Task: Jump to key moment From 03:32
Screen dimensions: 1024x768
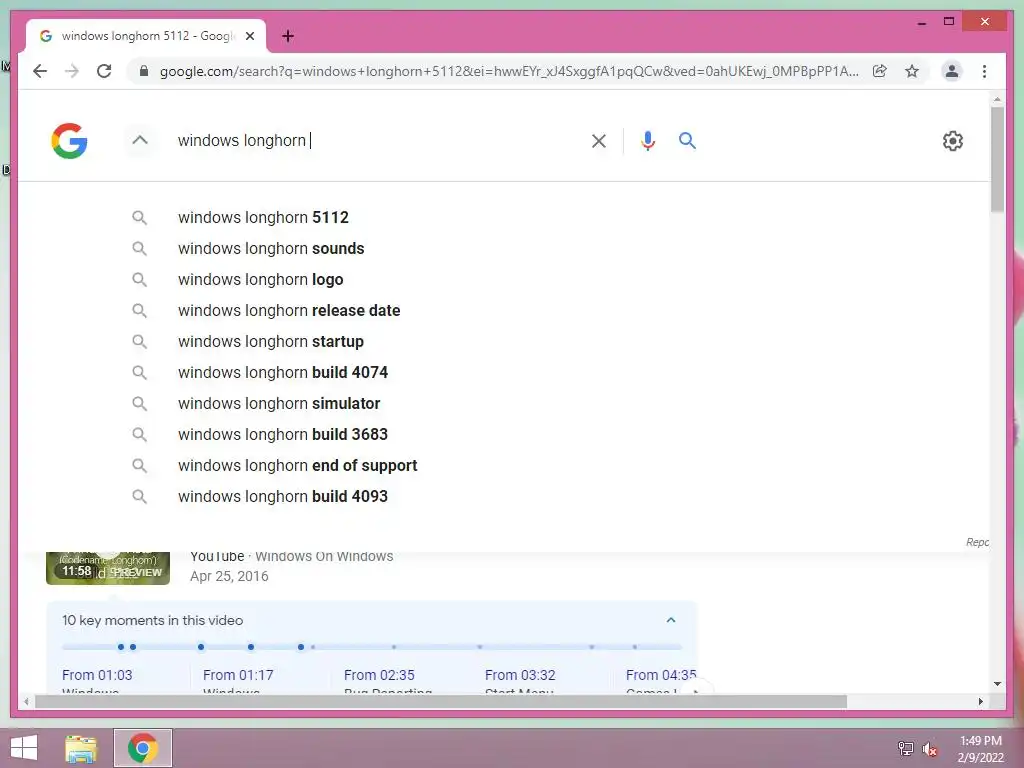Action: [x=520, y=675]
